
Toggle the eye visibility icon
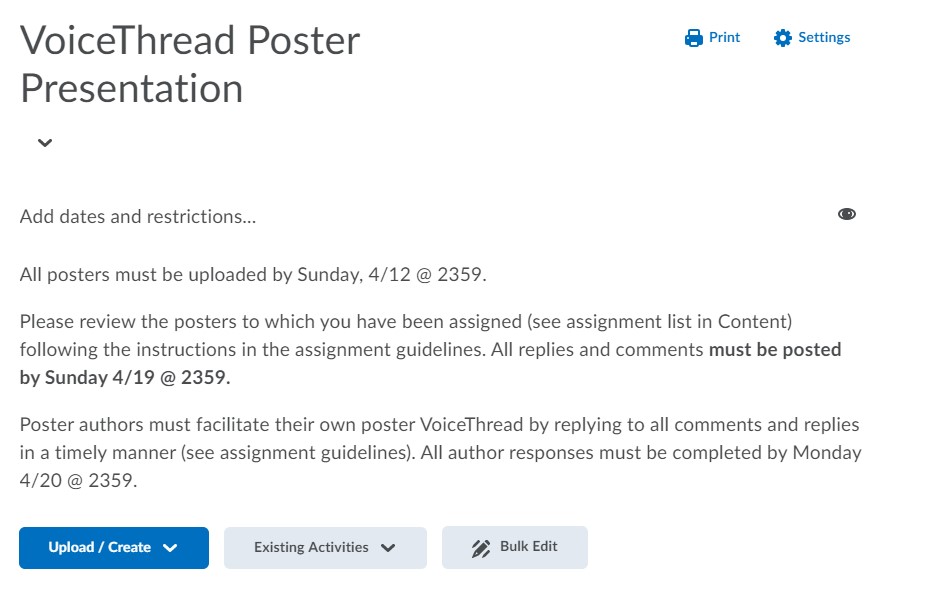847,214
